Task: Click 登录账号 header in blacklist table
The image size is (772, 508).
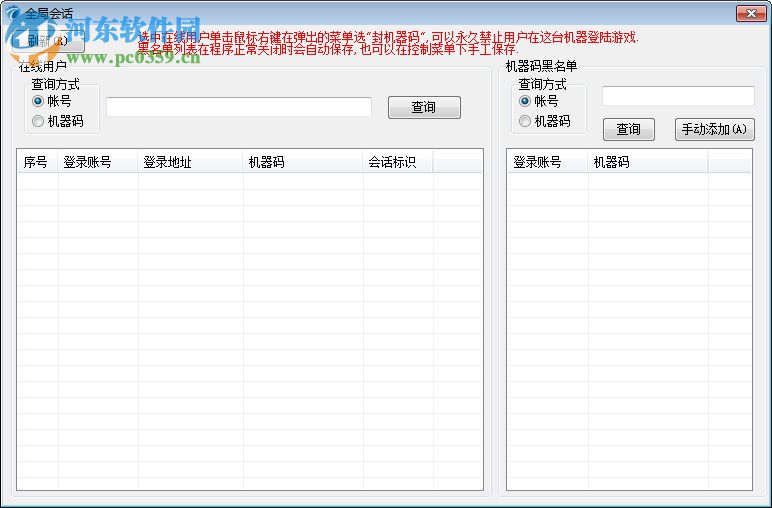Action: coord(548,162)
